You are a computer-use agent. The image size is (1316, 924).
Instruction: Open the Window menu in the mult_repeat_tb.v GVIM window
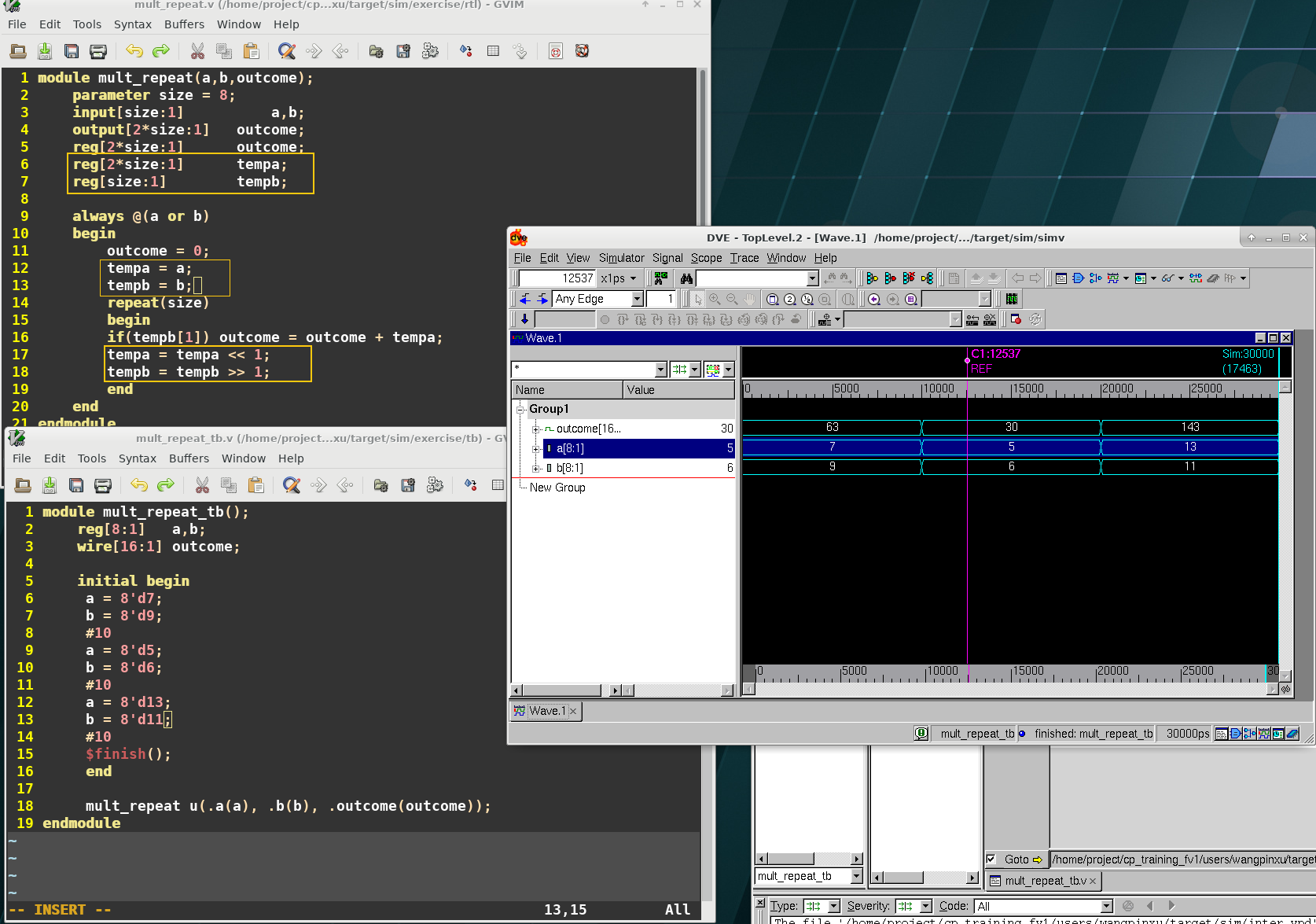point(244,458)
